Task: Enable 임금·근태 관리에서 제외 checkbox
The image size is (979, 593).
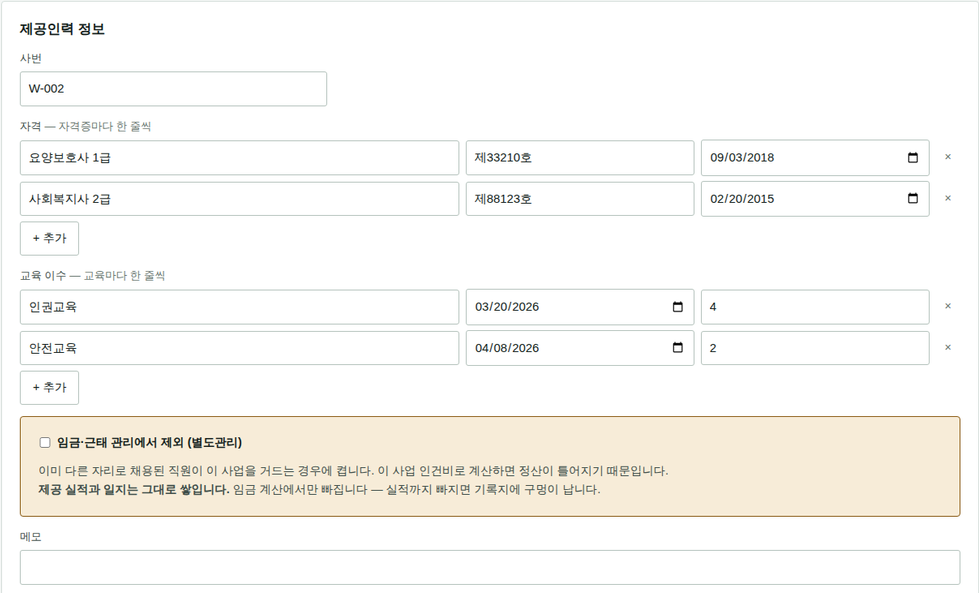Action: (x=45, y=443)
